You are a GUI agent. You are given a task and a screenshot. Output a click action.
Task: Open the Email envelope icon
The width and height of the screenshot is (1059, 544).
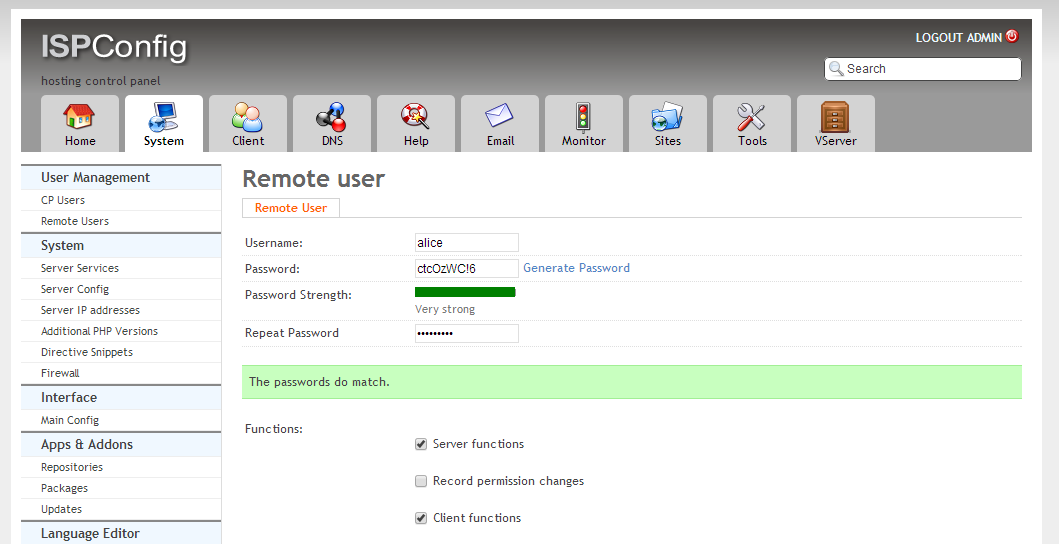[500, 117]
